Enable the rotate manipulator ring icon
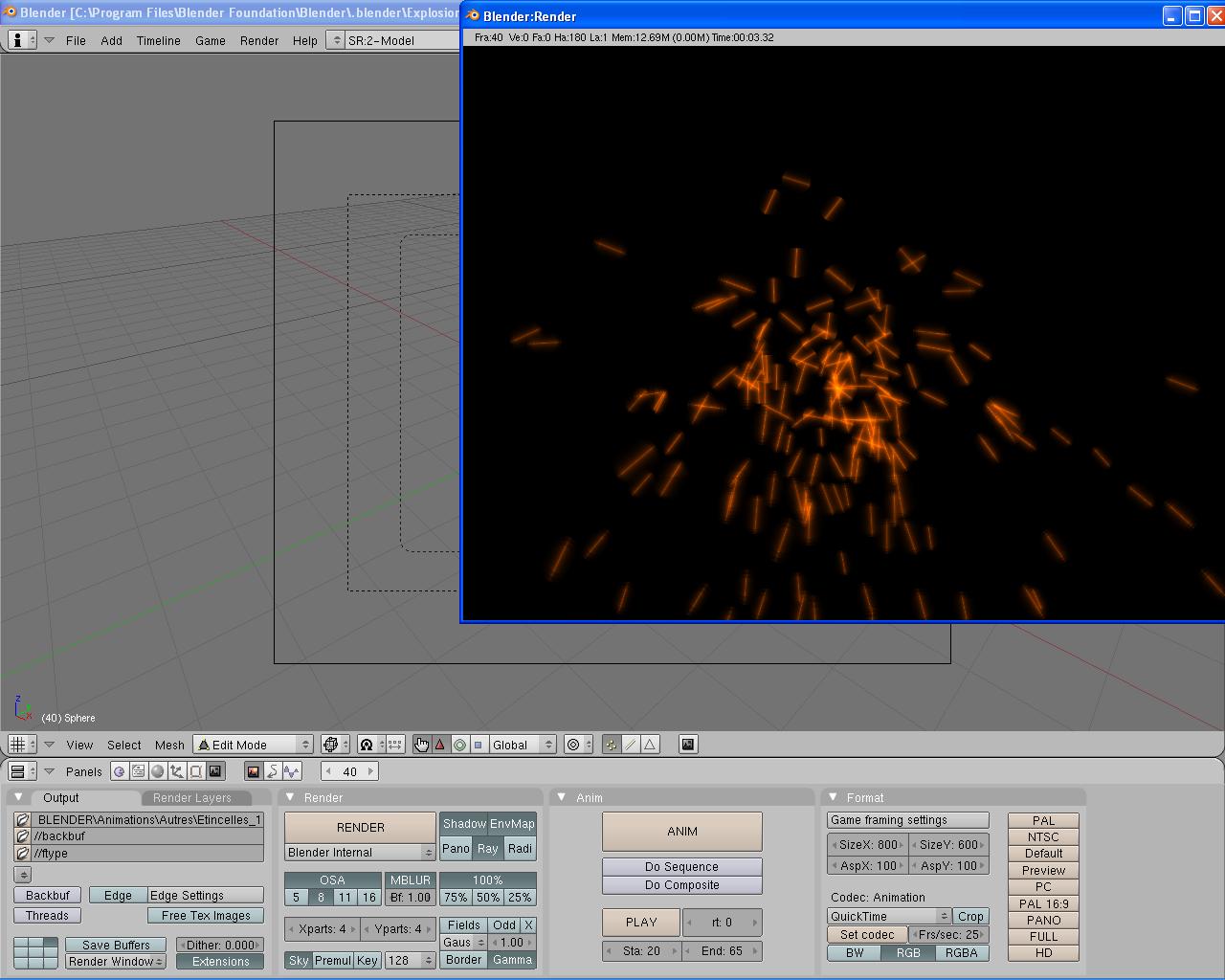The width and height of the screenshot is (1225, 980). (x=459, y=745)
